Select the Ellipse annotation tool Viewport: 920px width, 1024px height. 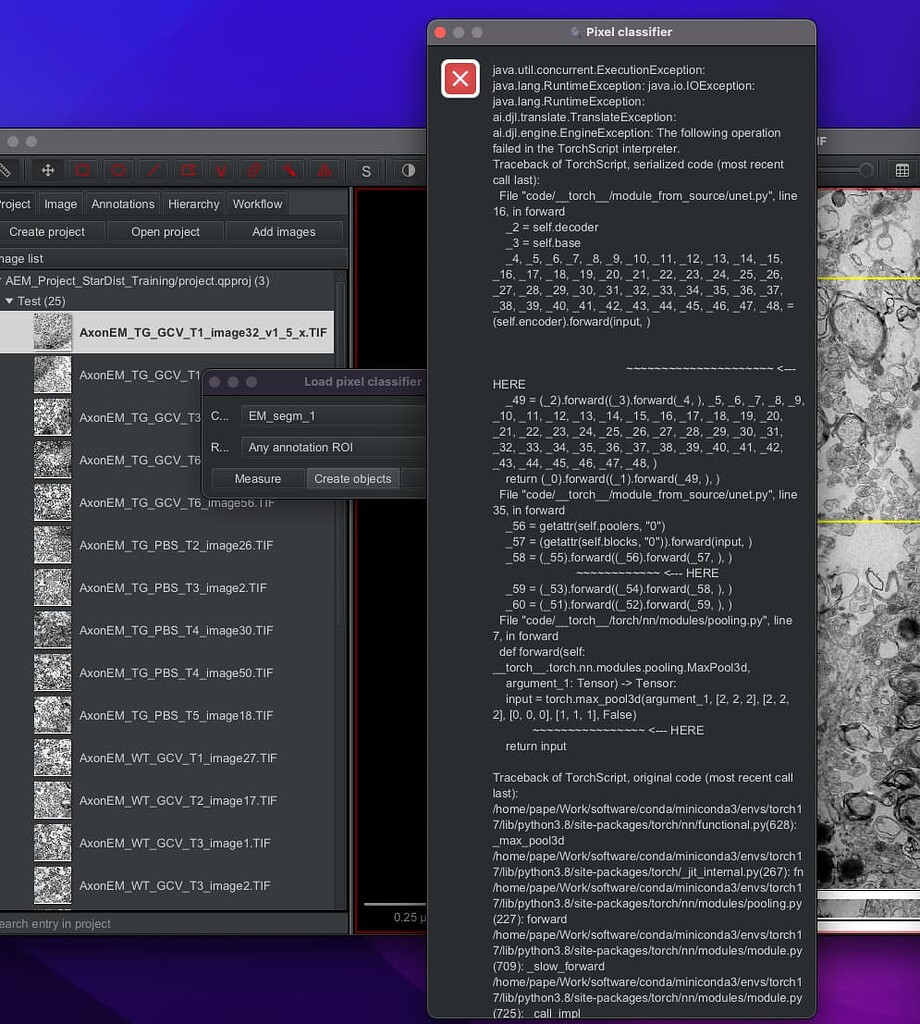coord(116,170)
